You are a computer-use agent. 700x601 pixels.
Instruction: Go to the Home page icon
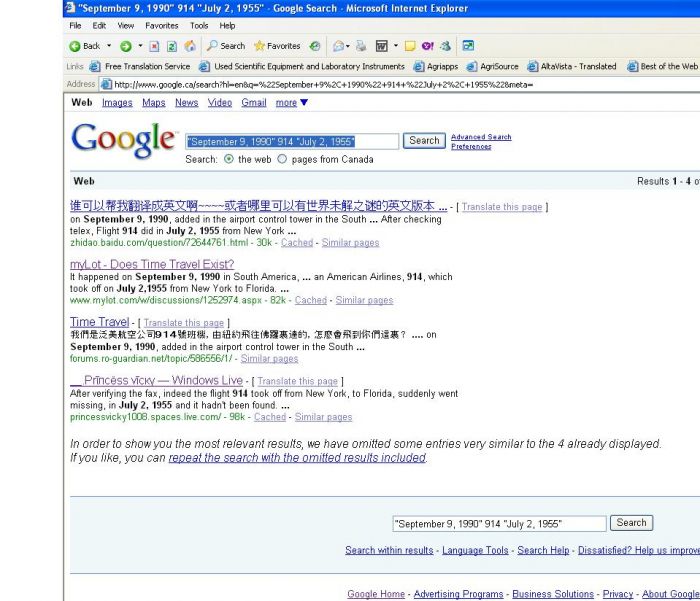point(190,46)
